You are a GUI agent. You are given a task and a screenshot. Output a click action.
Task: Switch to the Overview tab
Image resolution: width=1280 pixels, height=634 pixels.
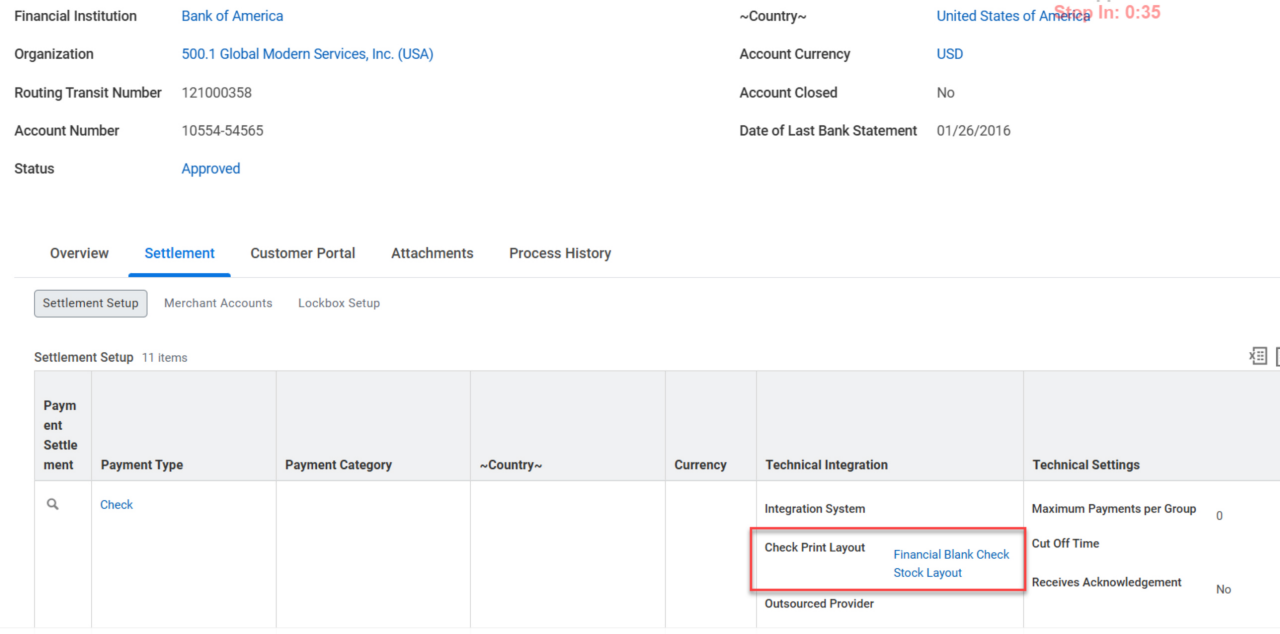79,253
